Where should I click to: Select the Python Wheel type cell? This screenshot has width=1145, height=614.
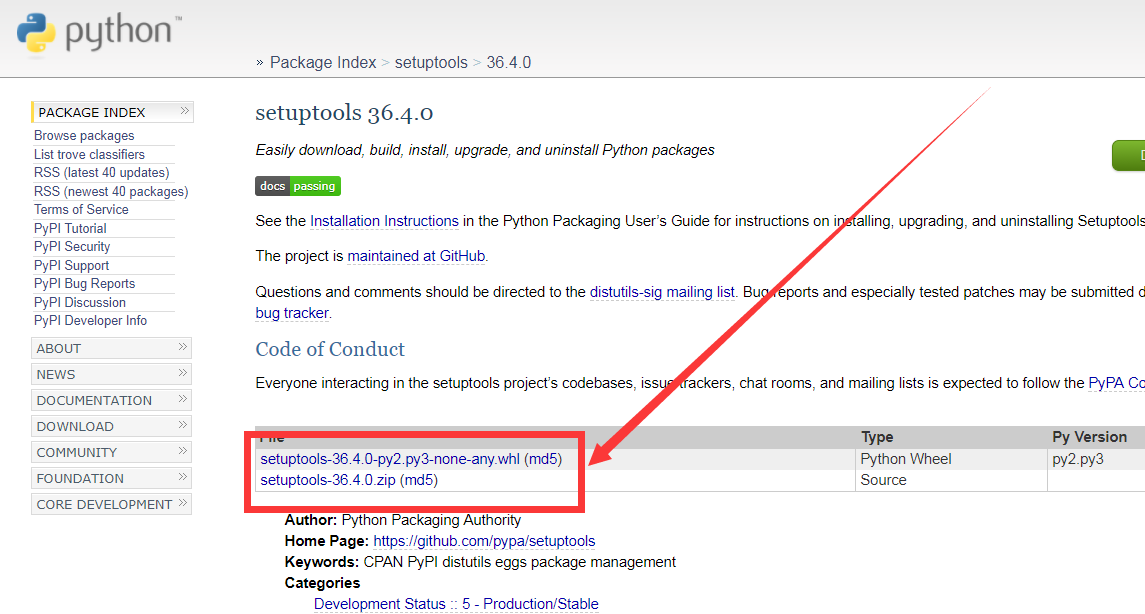pyautogui.click(x=905, y=458)
